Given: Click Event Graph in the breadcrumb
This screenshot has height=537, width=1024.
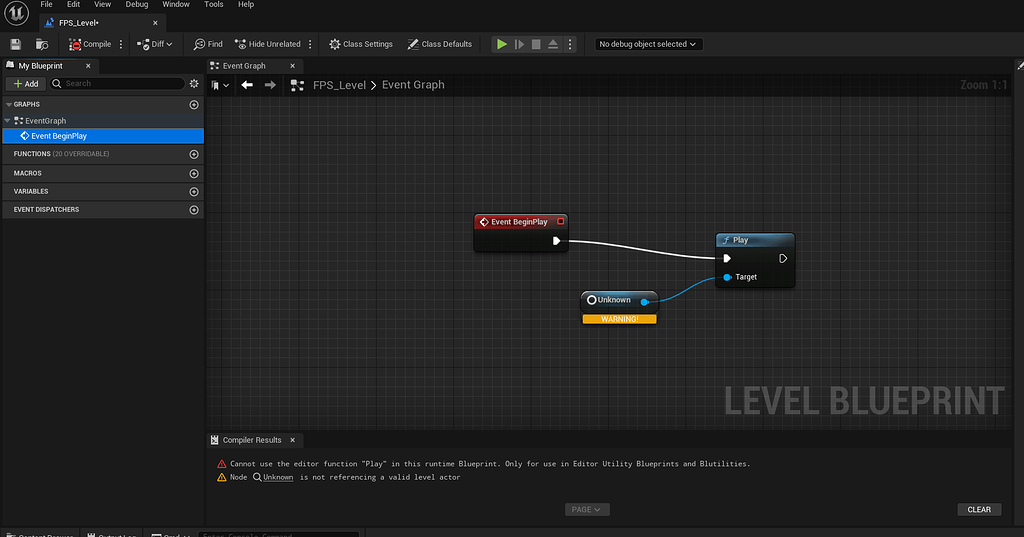Looking at the screenshot, I should tap(413, 85).
